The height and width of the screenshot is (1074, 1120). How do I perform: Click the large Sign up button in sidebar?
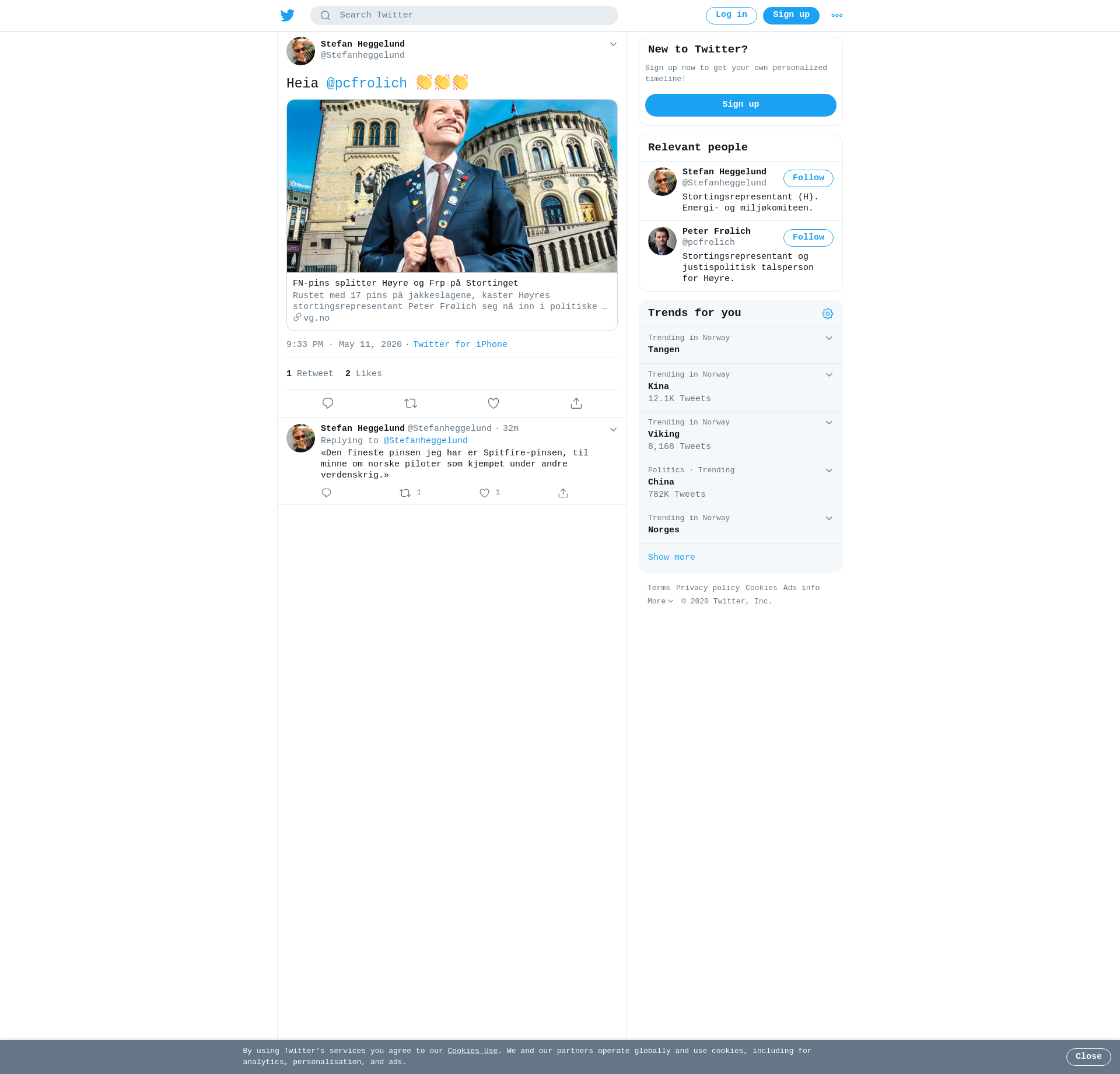tap(740, 105)
